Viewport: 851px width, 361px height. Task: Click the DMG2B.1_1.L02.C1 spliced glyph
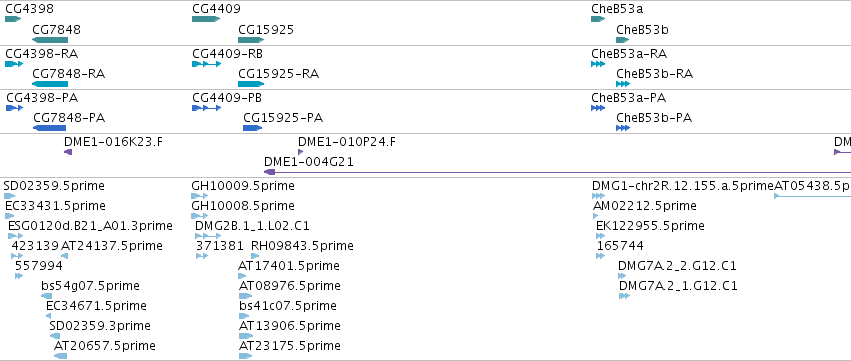[208, 236]
